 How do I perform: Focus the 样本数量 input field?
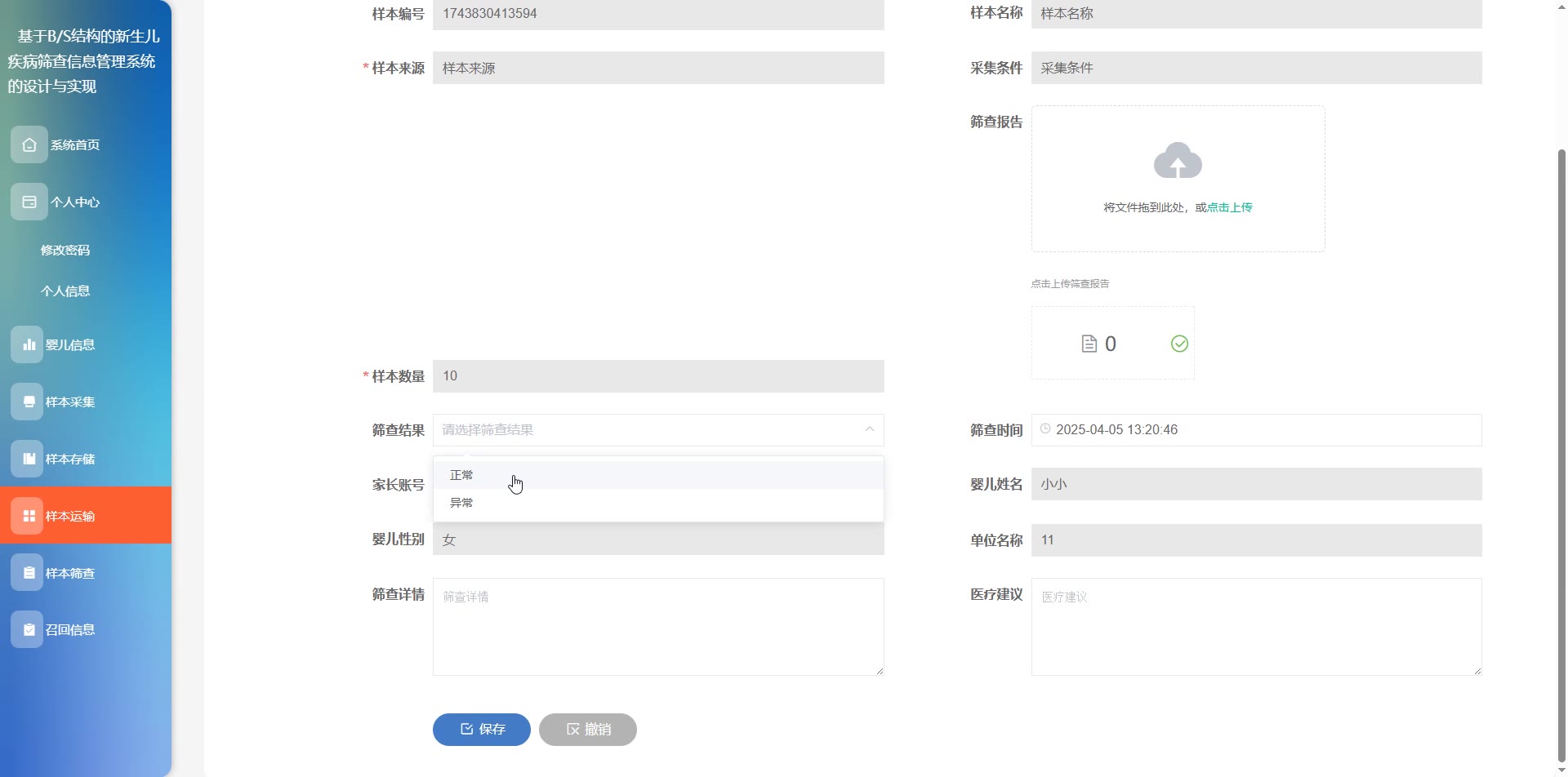click(x=658, y=376)
